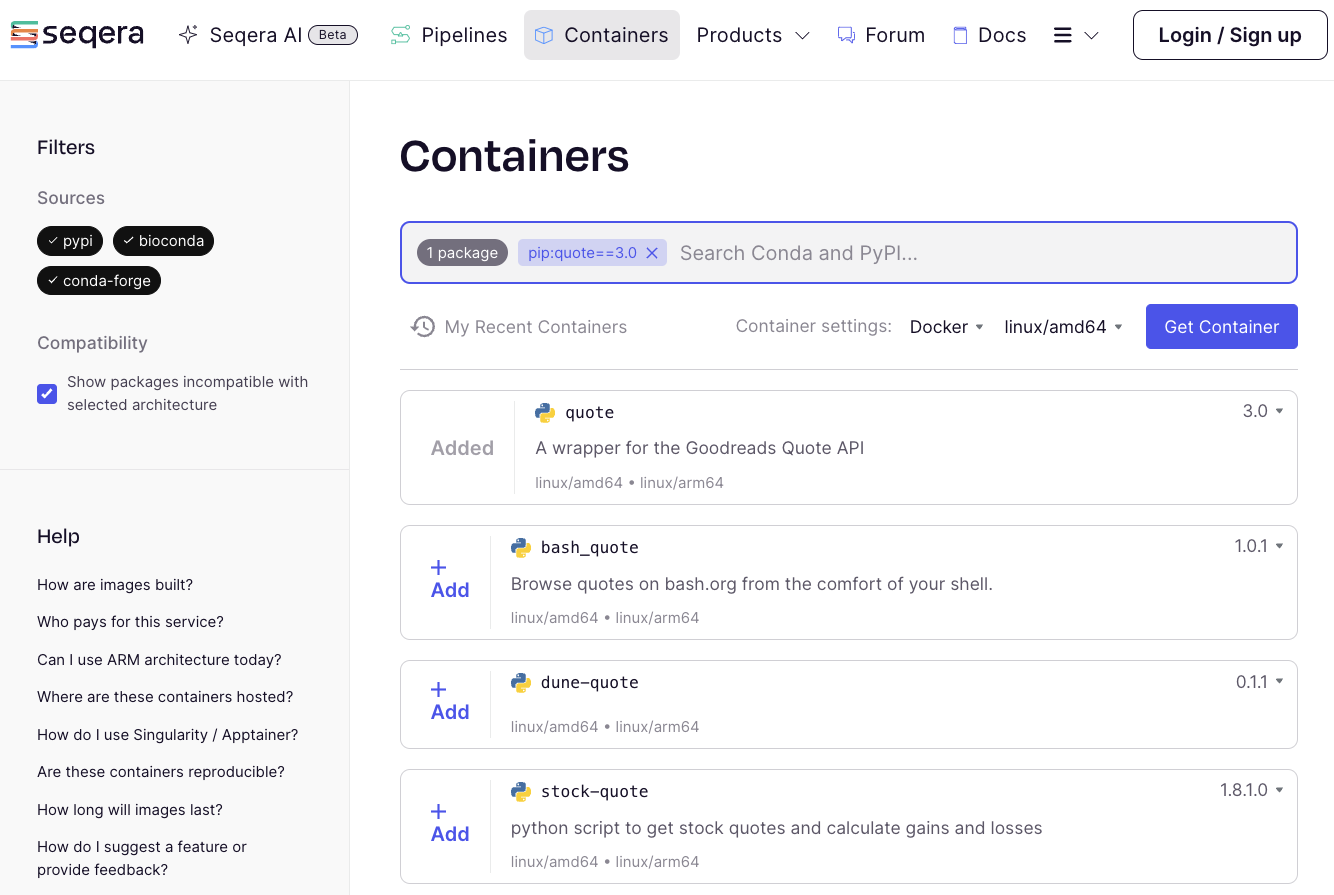Open the linux/amd64 architecture dropdown

pos(1063,326)
